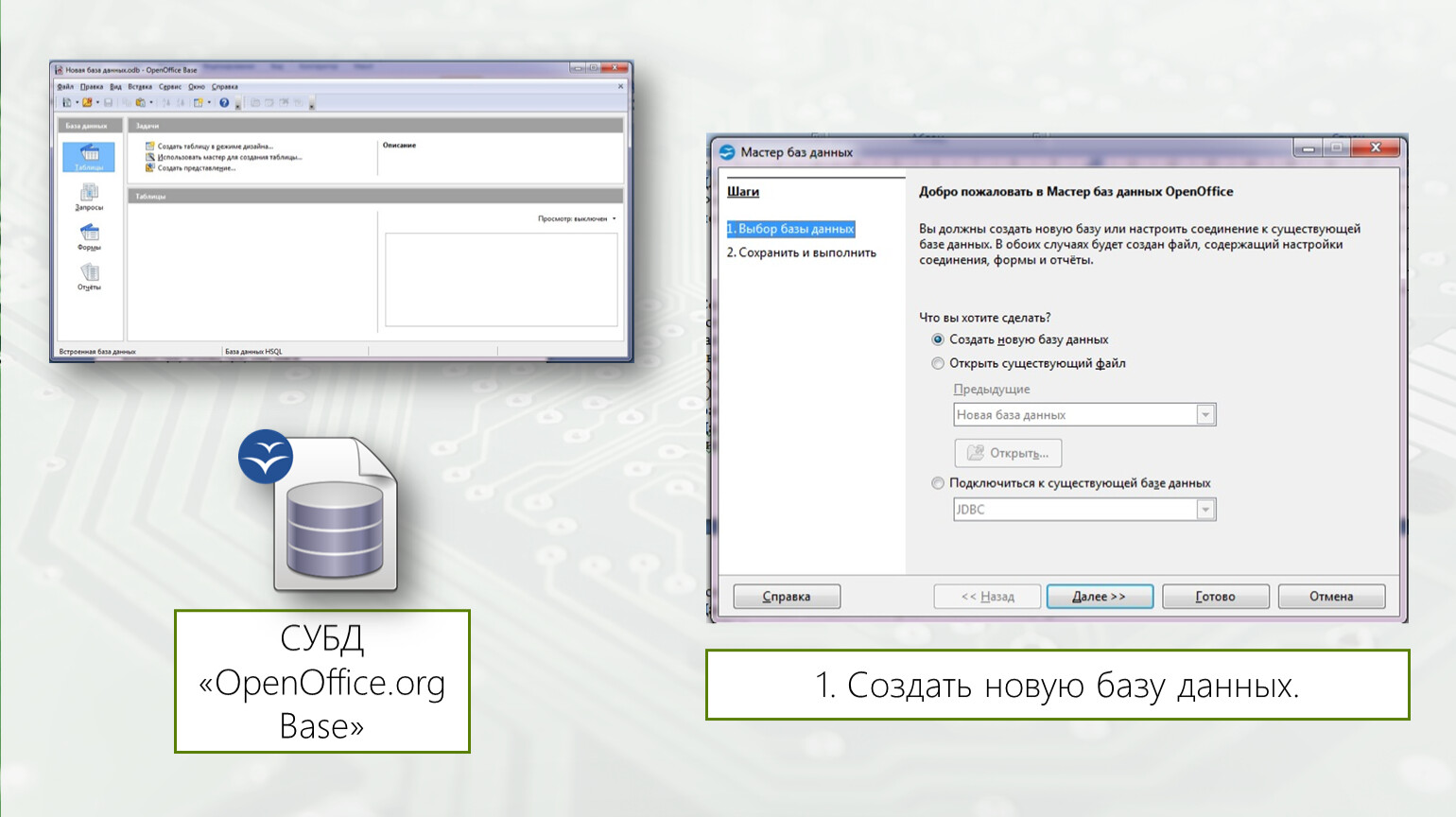Click the Справка button in the wizard
1456x817 pixels.
pyautogui.click(x=787, y=597)
